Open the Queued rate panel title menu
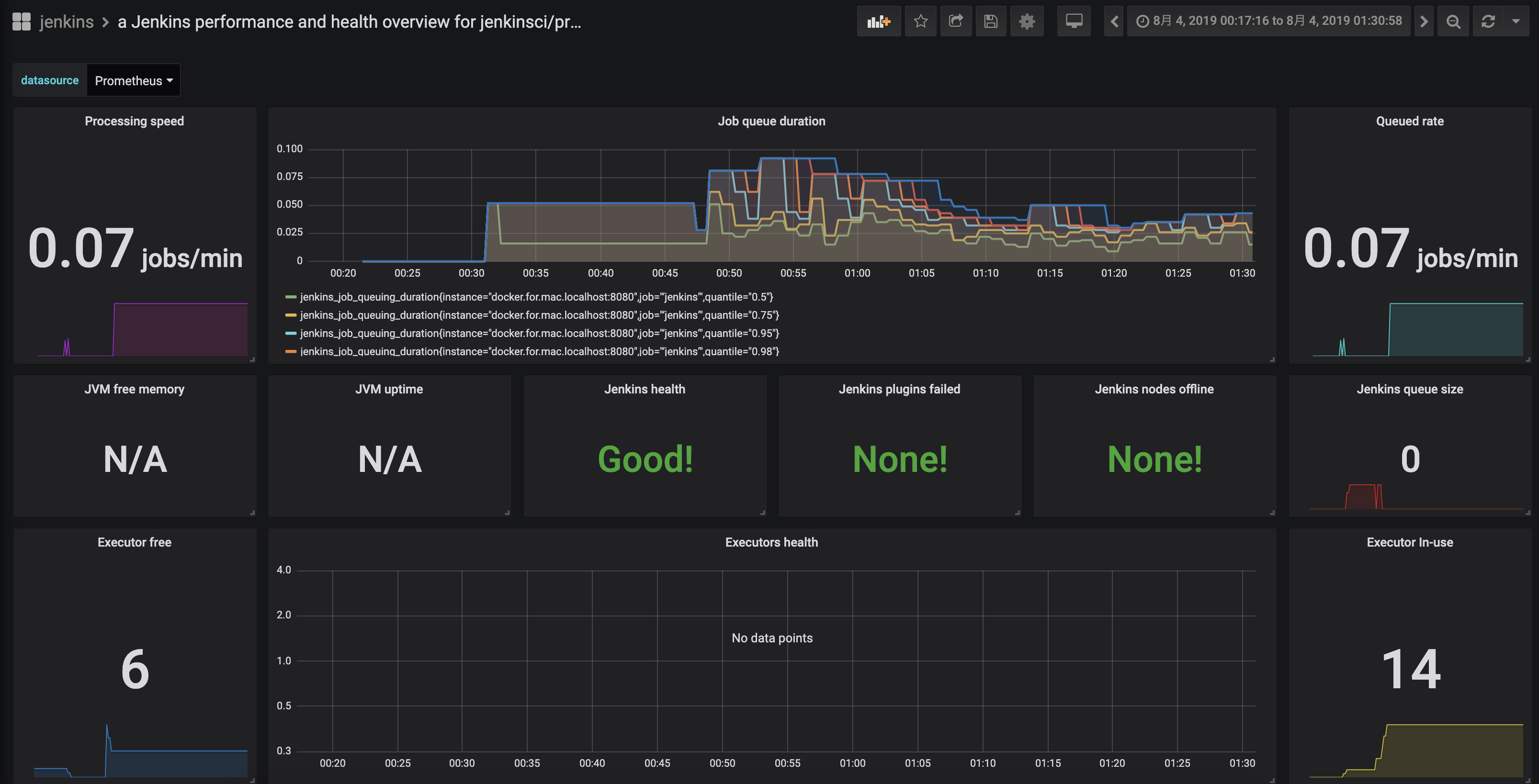Screen dimensions: 1539x784 tap(1409, 121)
